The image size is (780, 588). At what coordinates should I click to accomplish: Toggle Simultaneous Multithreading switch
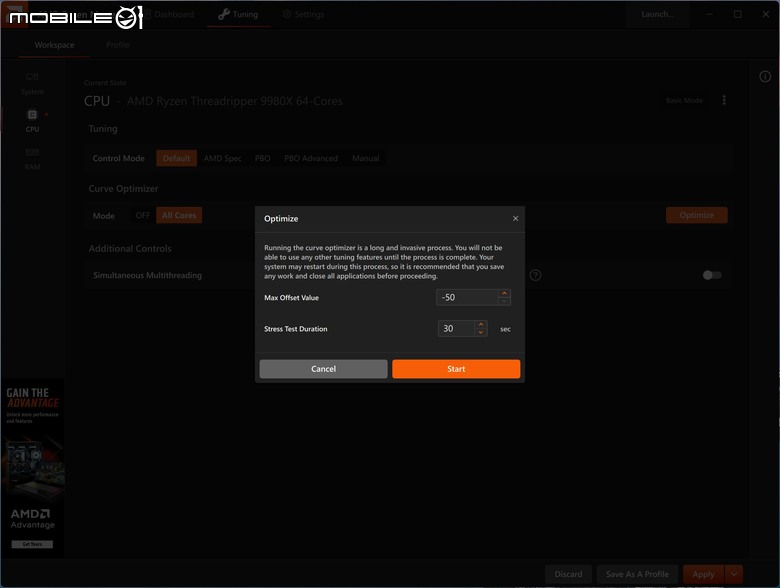[712, 275]
